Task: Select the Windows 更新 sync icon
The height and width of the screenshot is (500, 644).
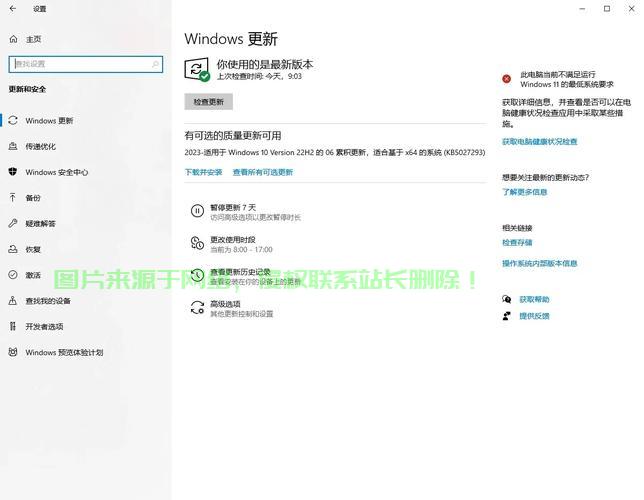Action: (x=13, y=120)
